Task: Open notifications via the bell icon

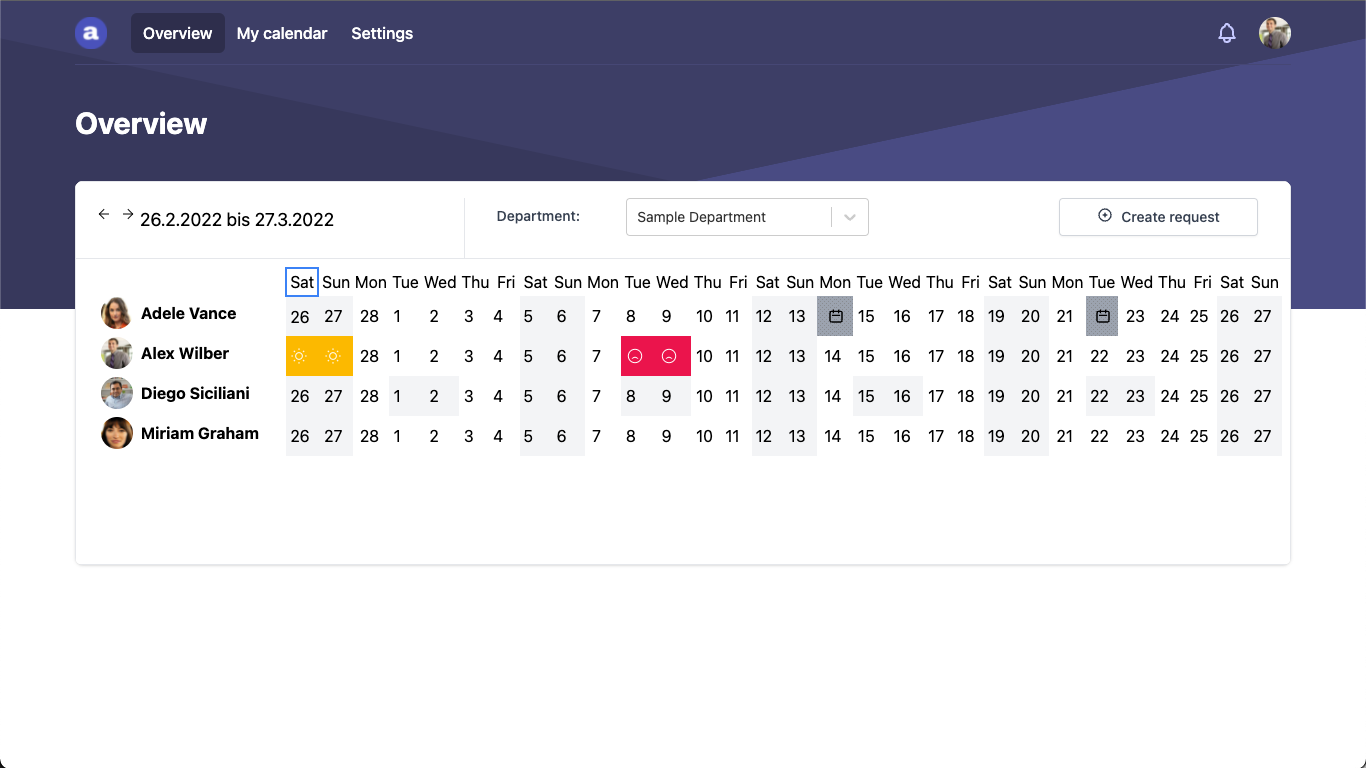Action: click(1226, 33)
